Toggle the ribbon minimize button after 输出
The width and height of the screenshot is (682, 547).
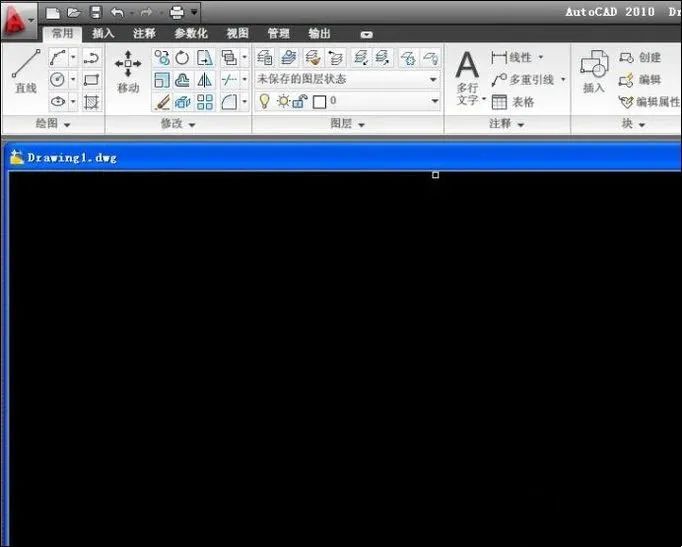point(367,34)
